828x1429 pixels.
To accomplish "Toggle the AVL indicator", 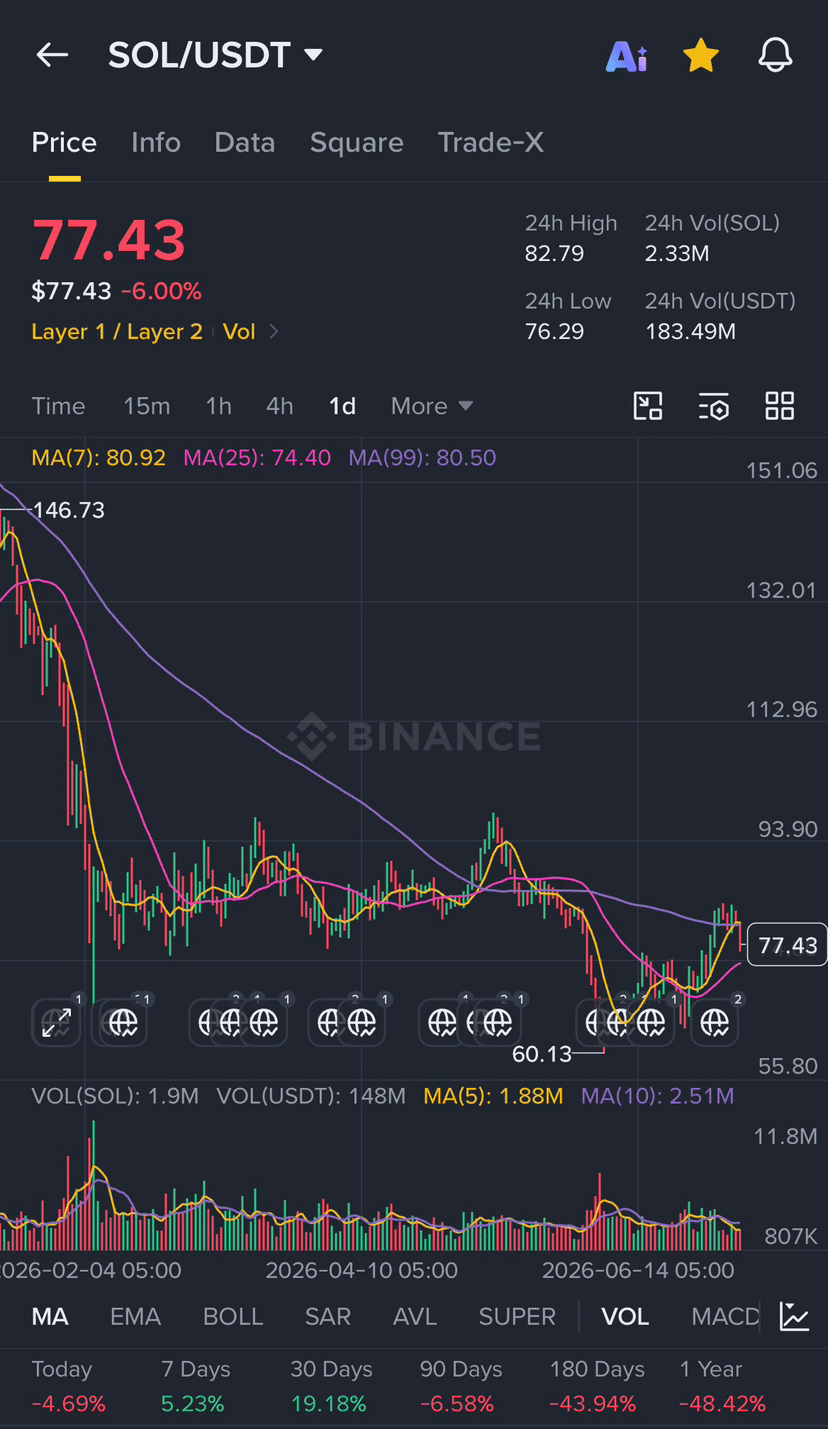I will click(415, 1316).
